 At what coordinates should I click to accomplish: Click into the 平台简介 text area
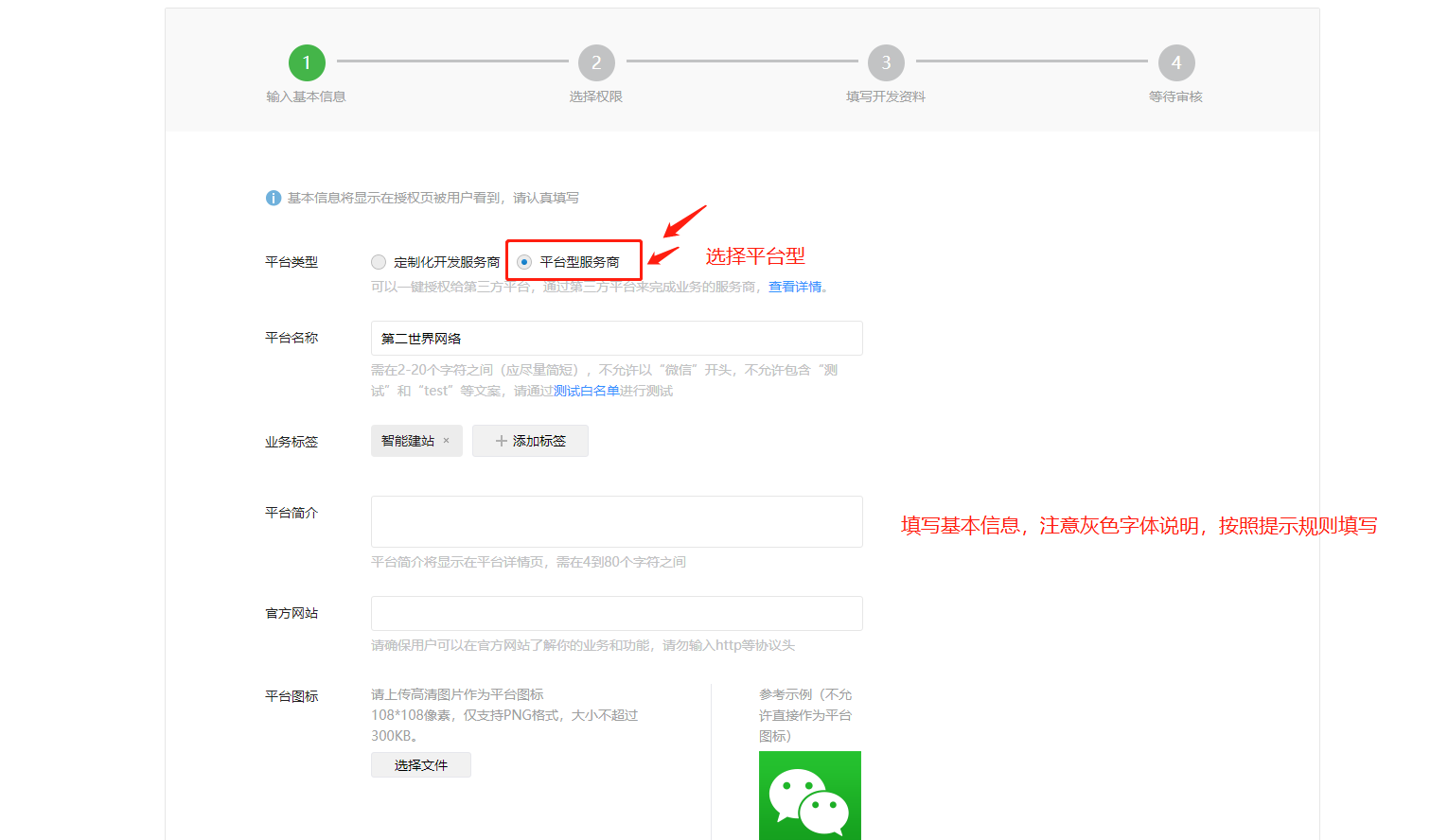tap(616, 521)
